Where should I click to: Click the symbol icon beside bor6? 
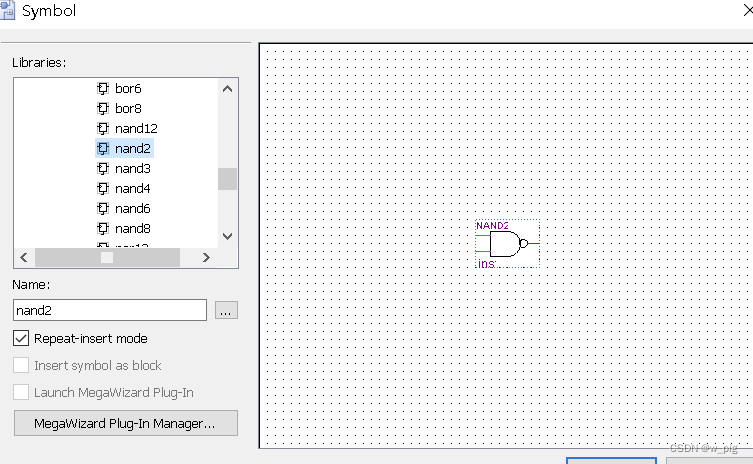coord(103,88)
